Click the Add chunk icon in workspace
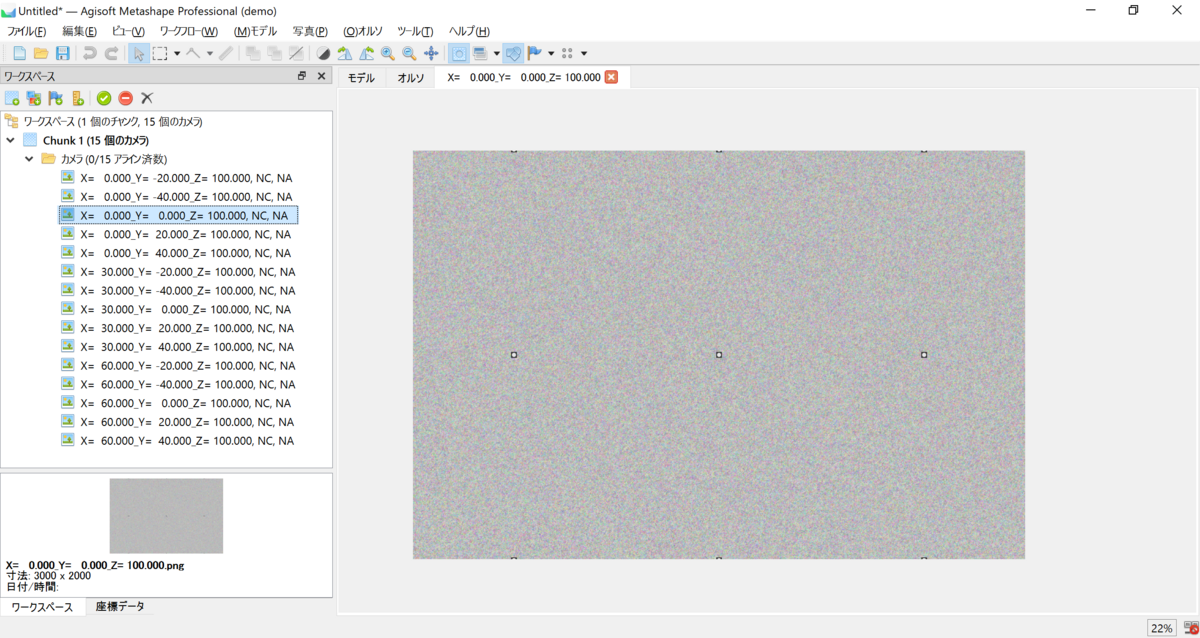This screenshot has height=638, width=1200. pos(12,98)
